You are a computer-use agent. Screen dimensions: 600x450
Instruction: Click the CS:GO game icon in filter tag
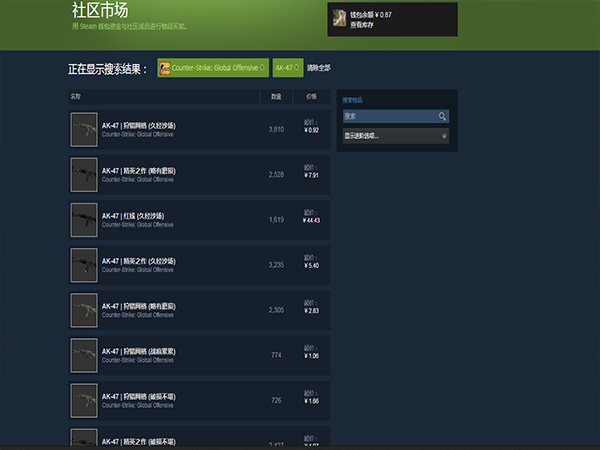click(165, 68)
